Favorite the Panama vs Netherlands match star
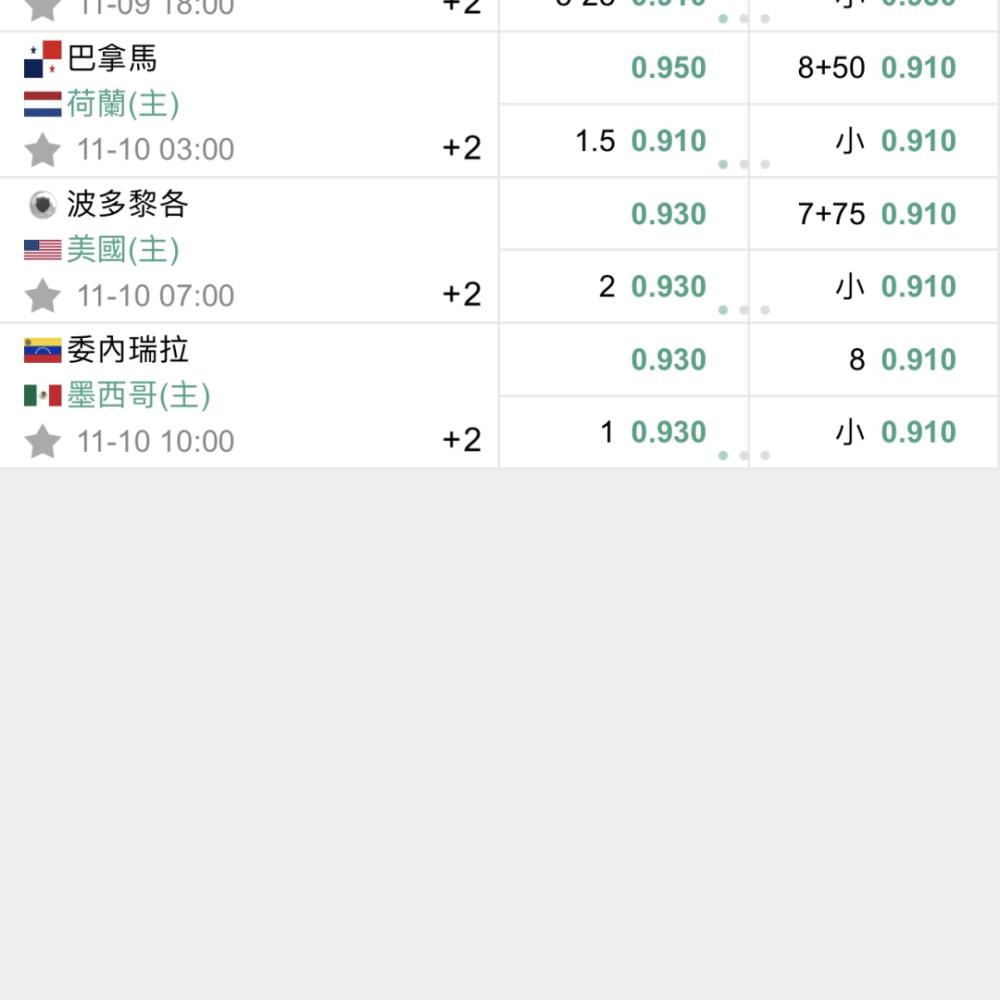The image size is (1000, 1000). click(x=43, y=150)
